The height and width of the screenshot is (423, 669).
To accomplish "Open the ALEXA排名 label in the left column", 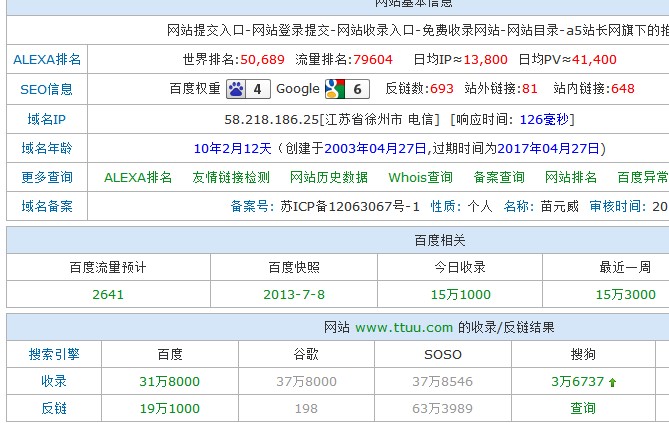I will click(47, 59).
